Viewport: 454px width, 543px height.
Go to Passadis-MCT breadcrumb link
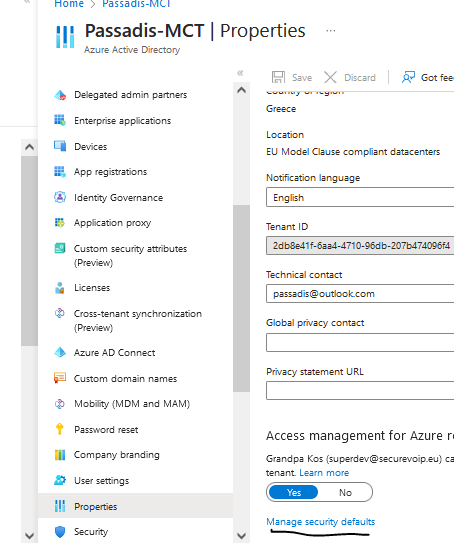(x=136, y=4)
